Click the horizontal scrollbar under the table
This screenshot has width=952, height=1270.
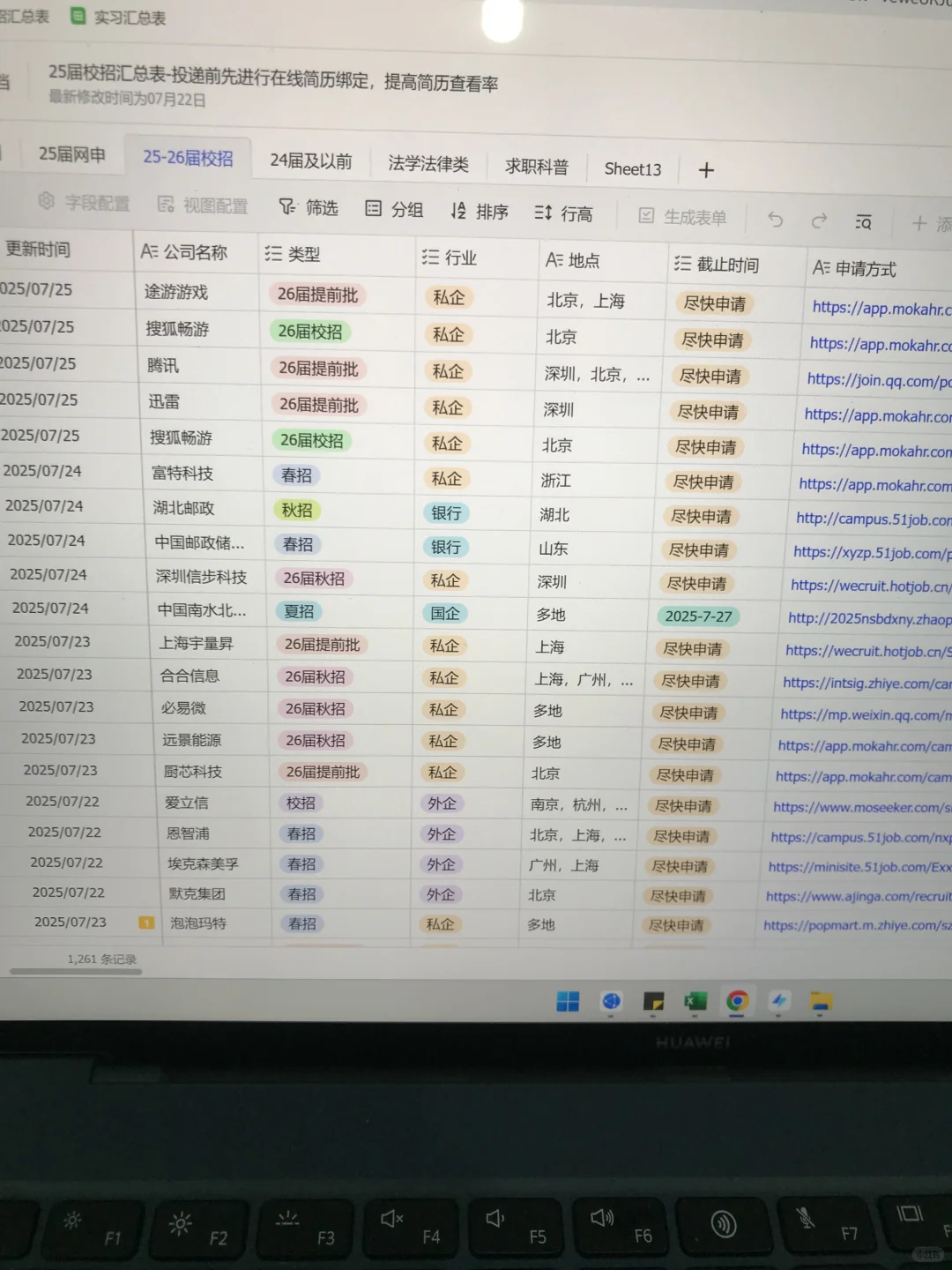(76, 972)
